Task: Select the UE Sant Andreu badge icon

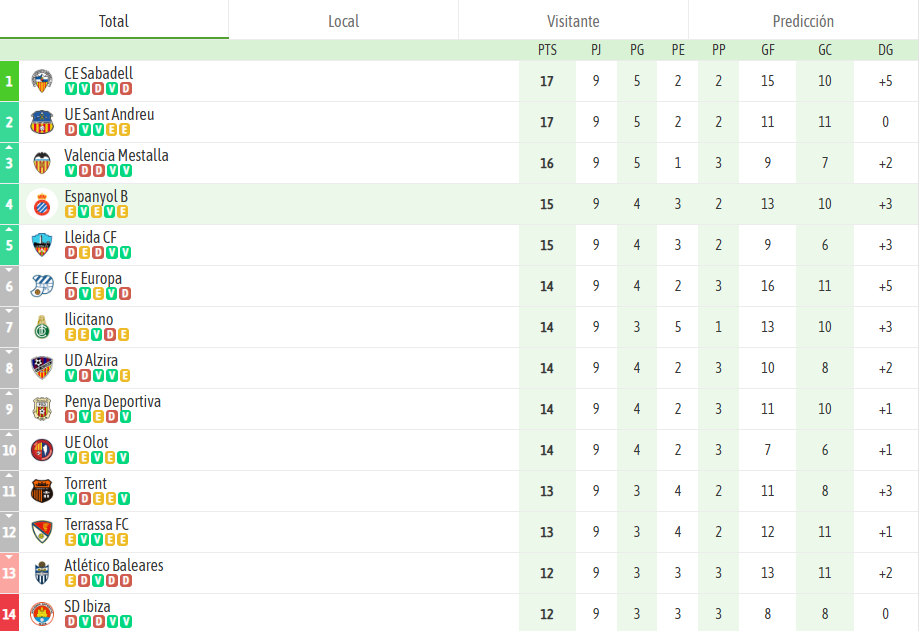Action: tap(41, 121)
